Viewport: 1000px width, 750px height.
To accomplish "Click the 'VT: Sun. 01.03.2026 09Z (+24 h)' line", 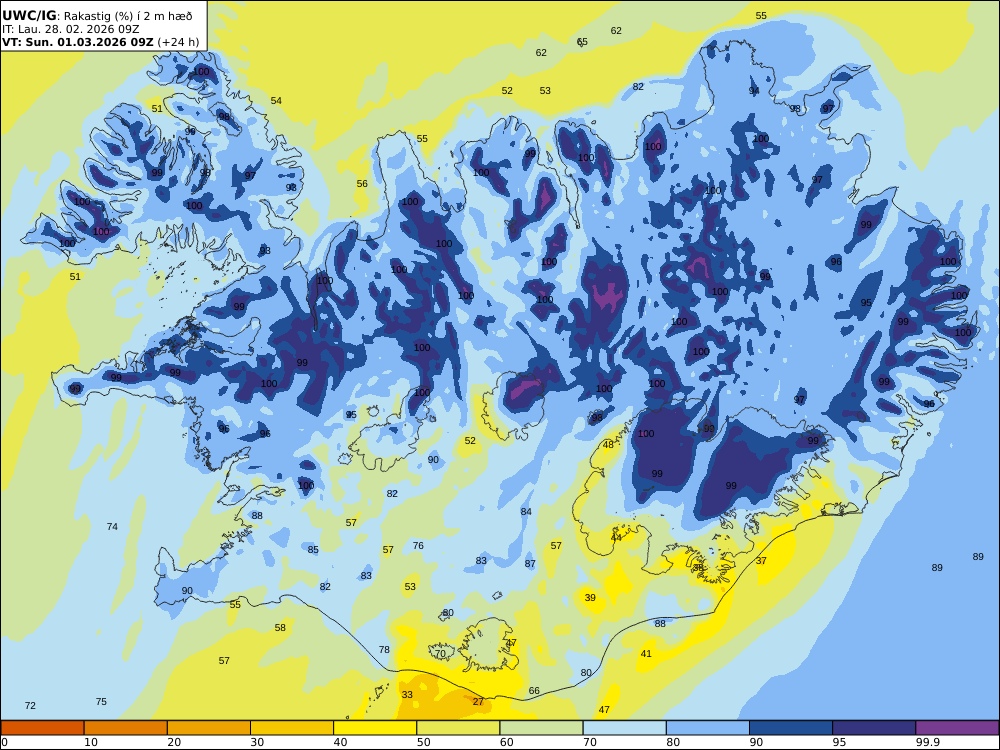I will 100,42.
